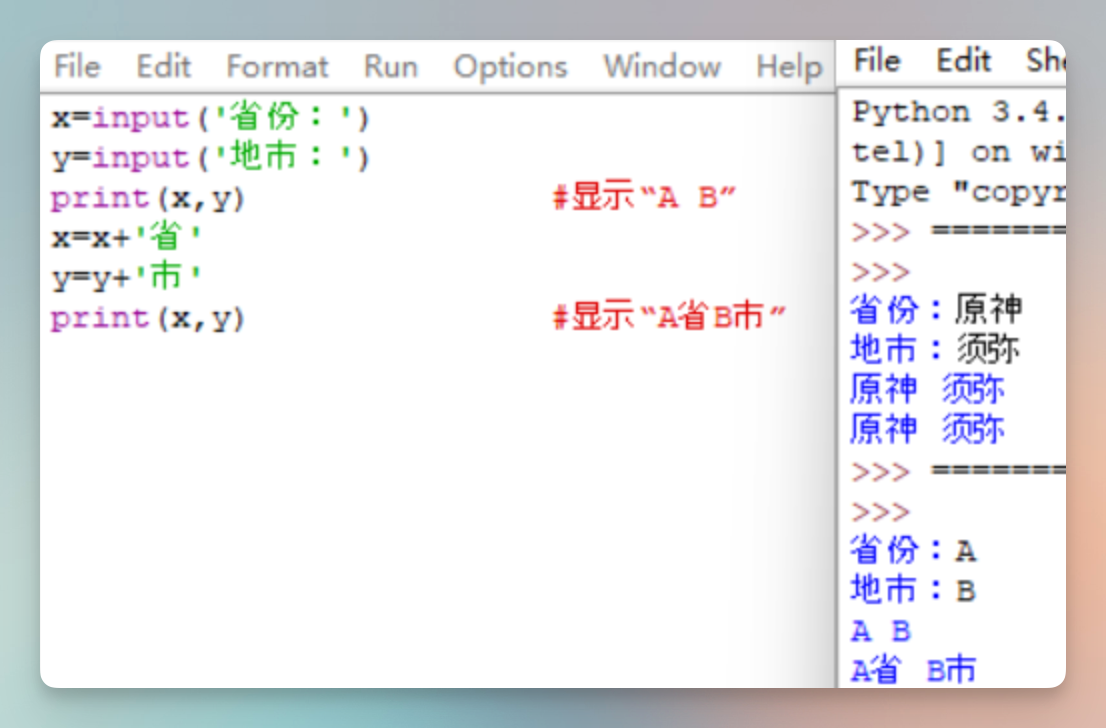This screenshot has height=728, width=1106.
Task: Click the shell line “地市：须弥”
Action: [x=936, y=349]
